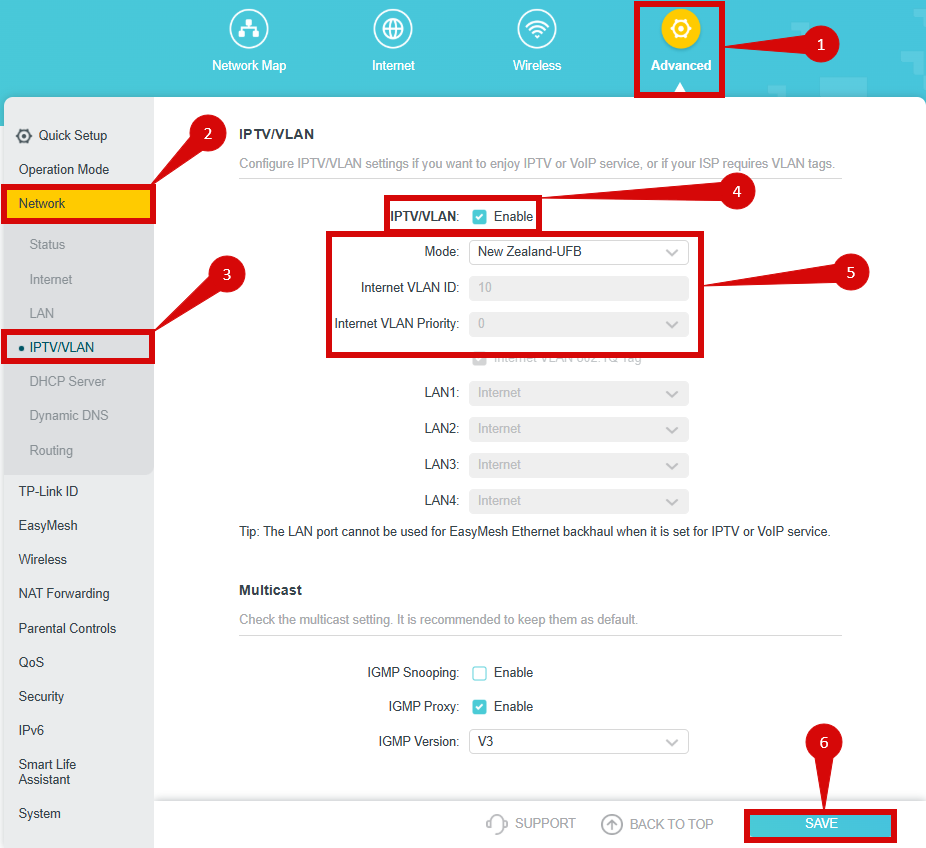Click the Internet globe icon
Screen dimensions: 926x848
[393, 28]
